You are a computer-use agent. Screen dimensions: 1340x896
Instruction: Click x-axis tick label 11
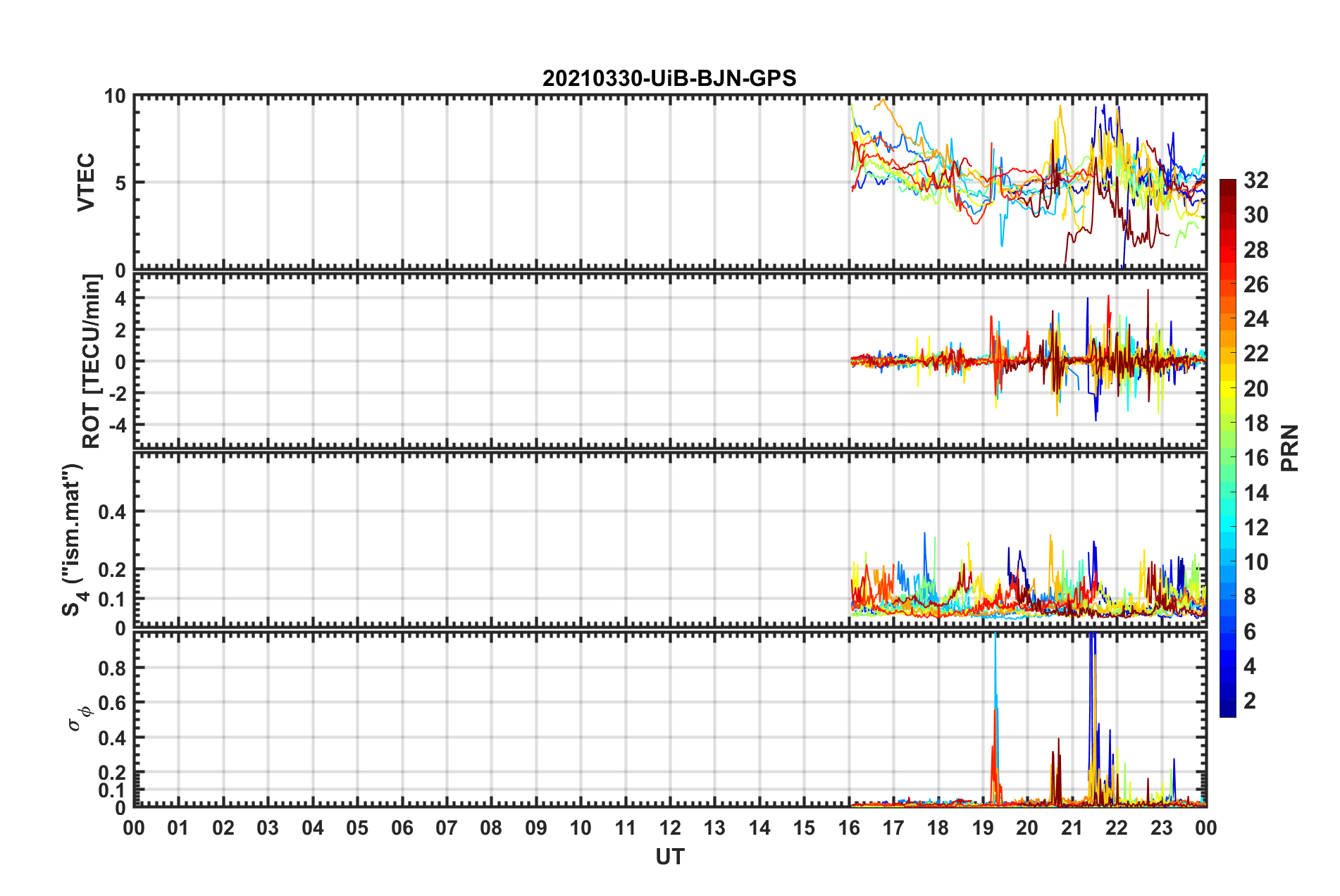point(626,828)
